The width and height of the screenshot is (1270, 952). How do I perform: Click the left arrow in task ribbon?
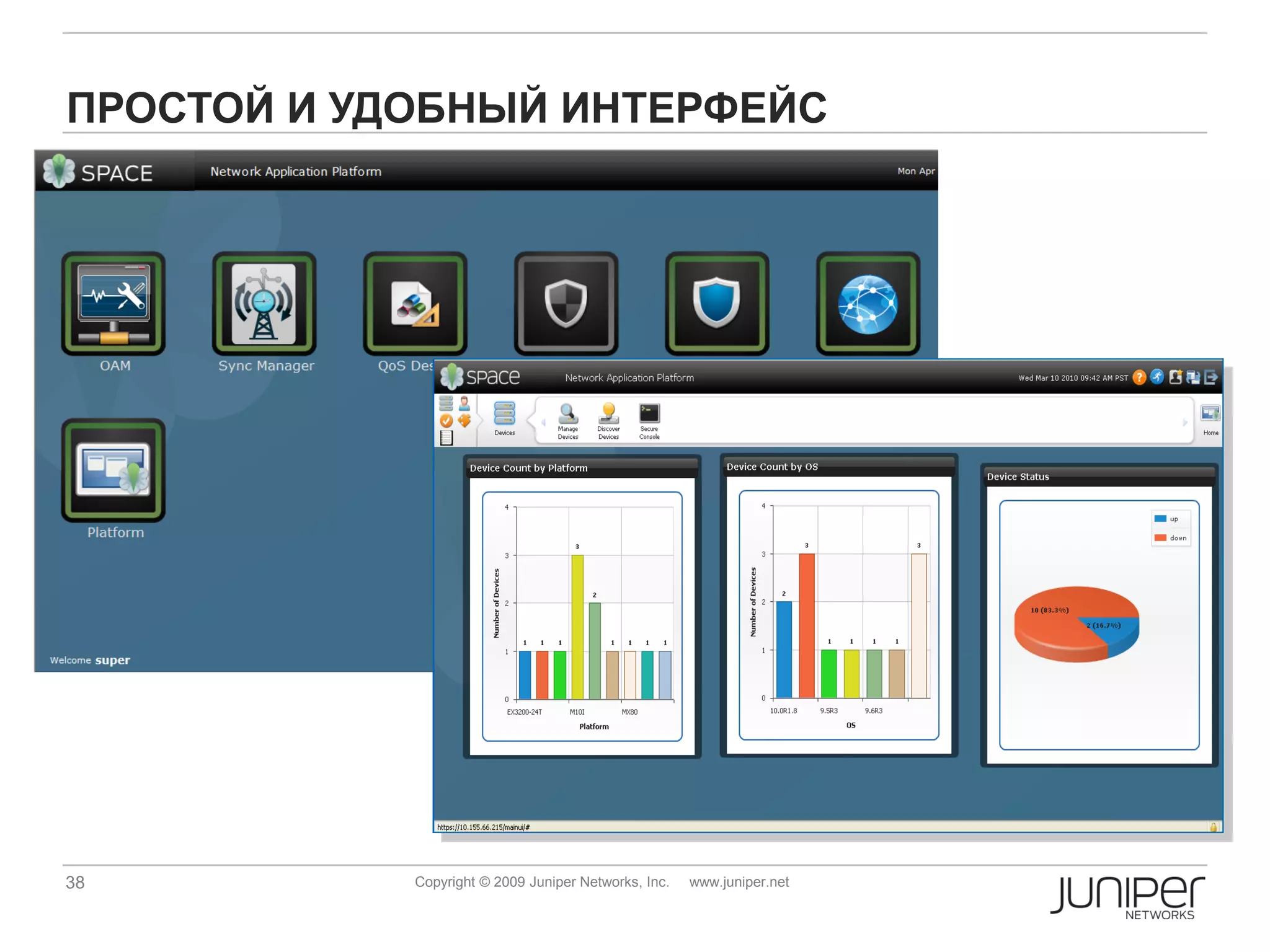[x=543, y=423]
